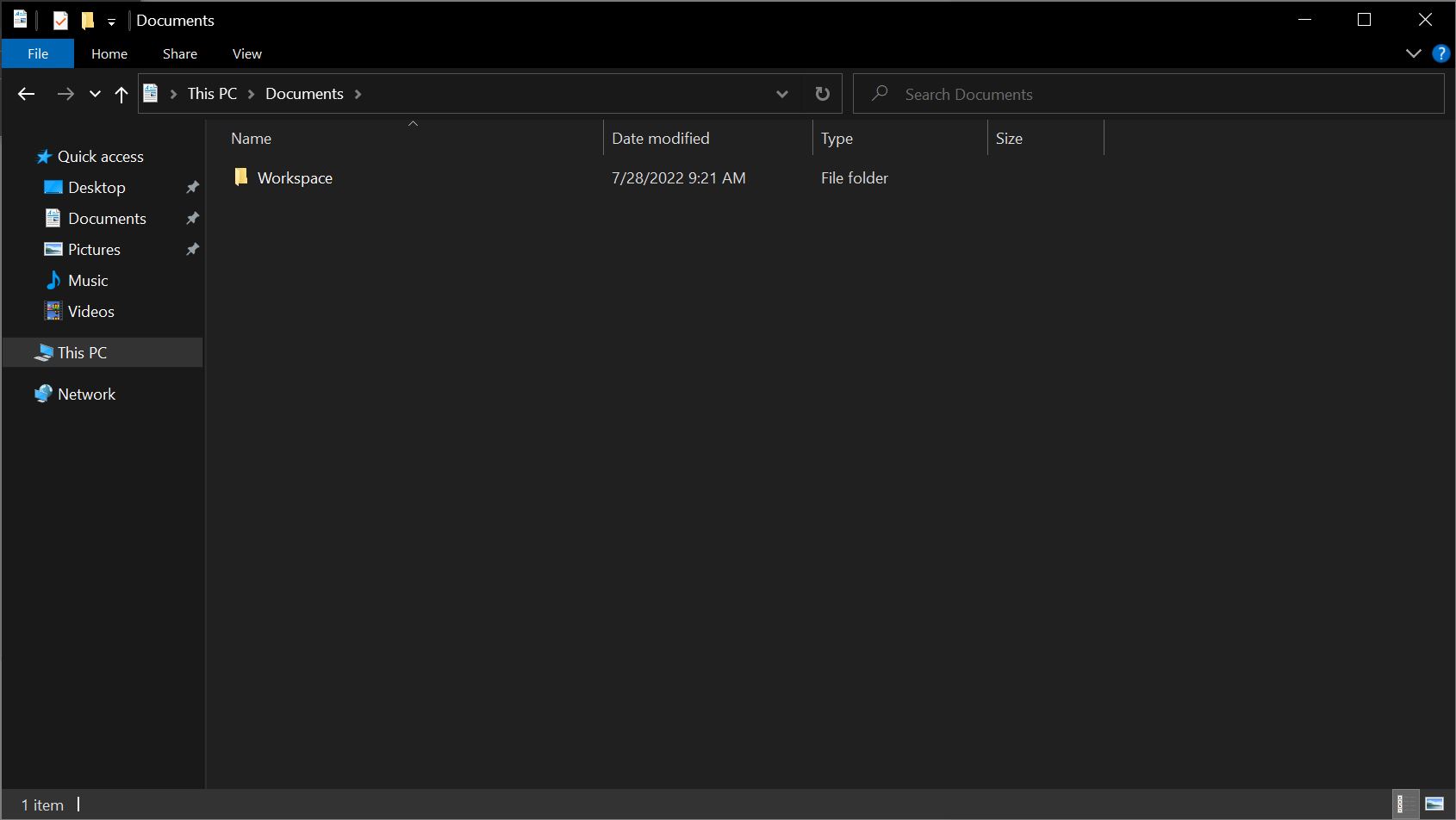Sort by the Date modified column header
The height and width of the screenshot is (820, 1456).
[660, 139]
